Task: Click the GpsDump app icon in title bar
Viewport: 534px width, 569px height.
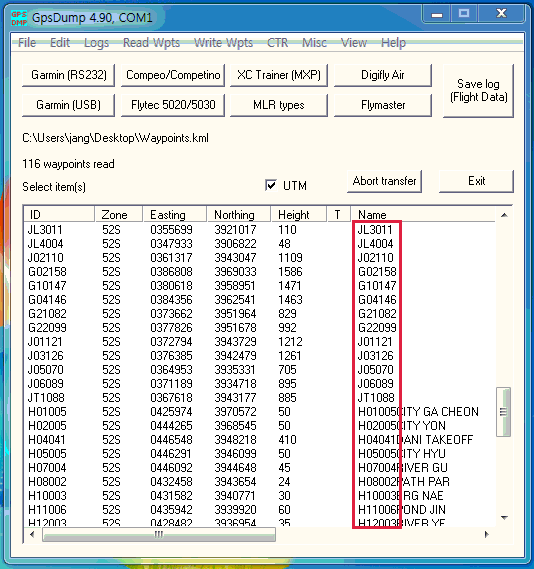Action: click(19, 18)
